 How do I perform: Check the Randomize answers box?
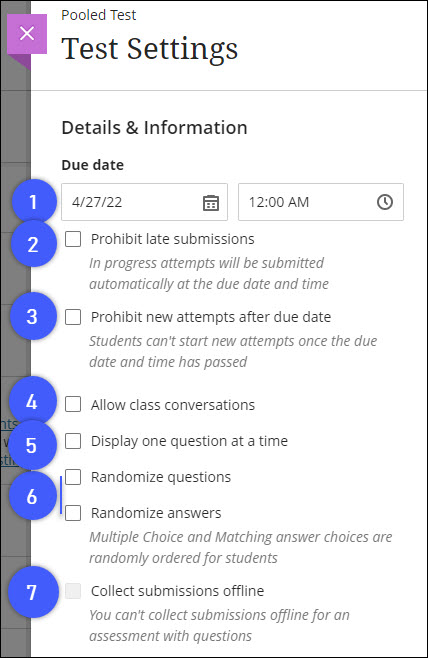tap(73, 513)
